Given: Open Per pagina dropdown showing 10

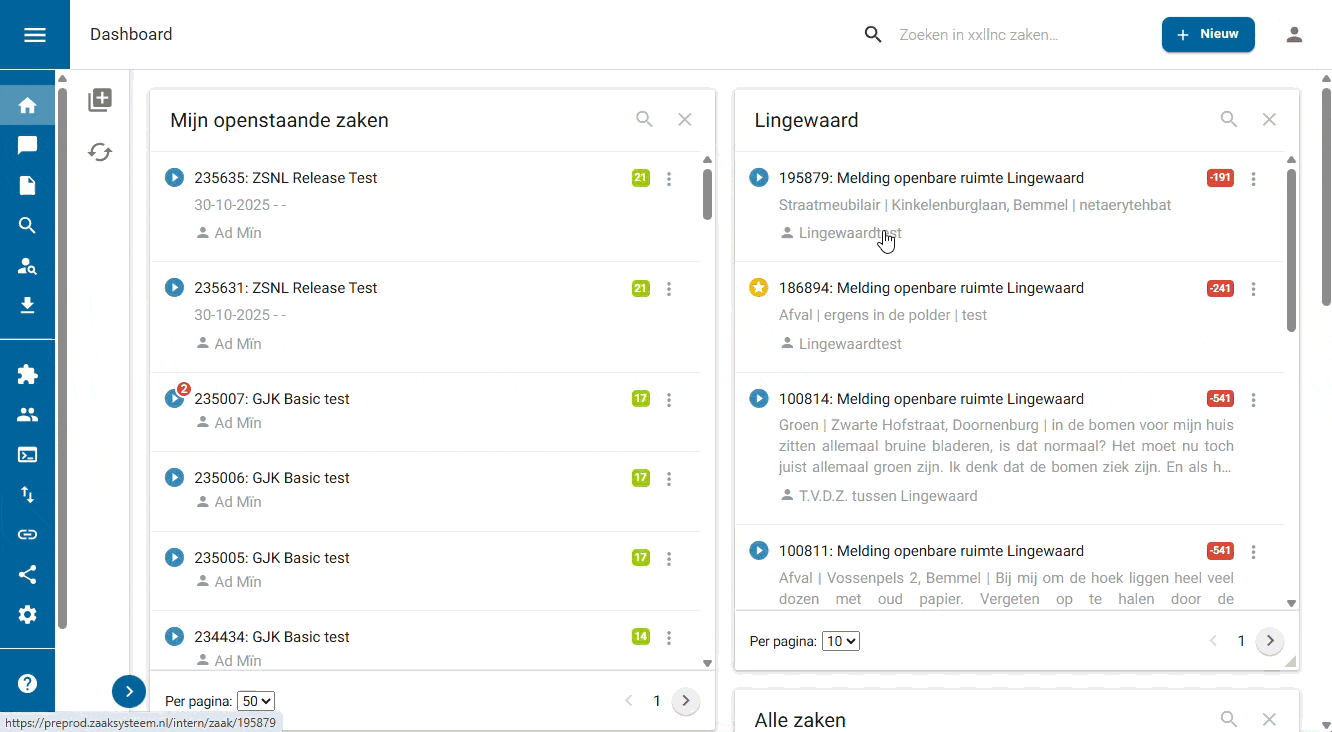Looking at the screenshot, I should click(840, 641).
